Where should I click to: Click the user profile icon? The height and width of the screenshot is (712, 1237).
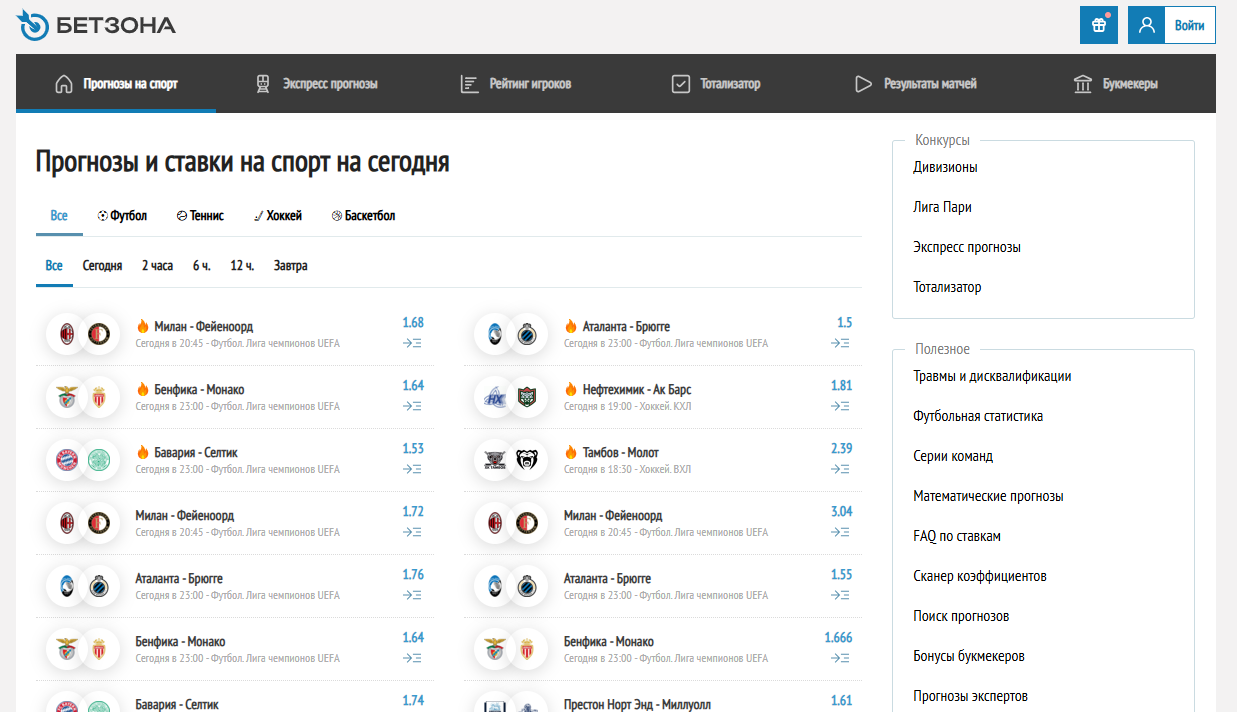(1146, 25)
